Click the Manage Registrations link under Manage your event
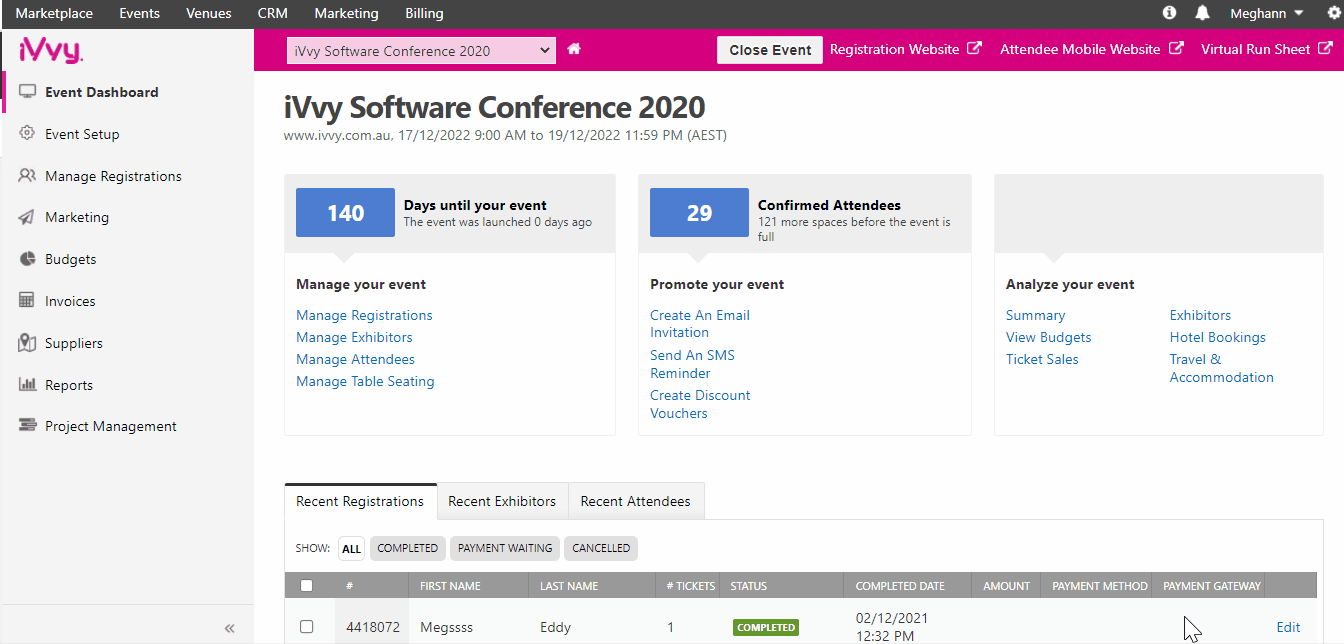Image resolution: width=1344 pixels, height=644 pixels. pos(364,315)
